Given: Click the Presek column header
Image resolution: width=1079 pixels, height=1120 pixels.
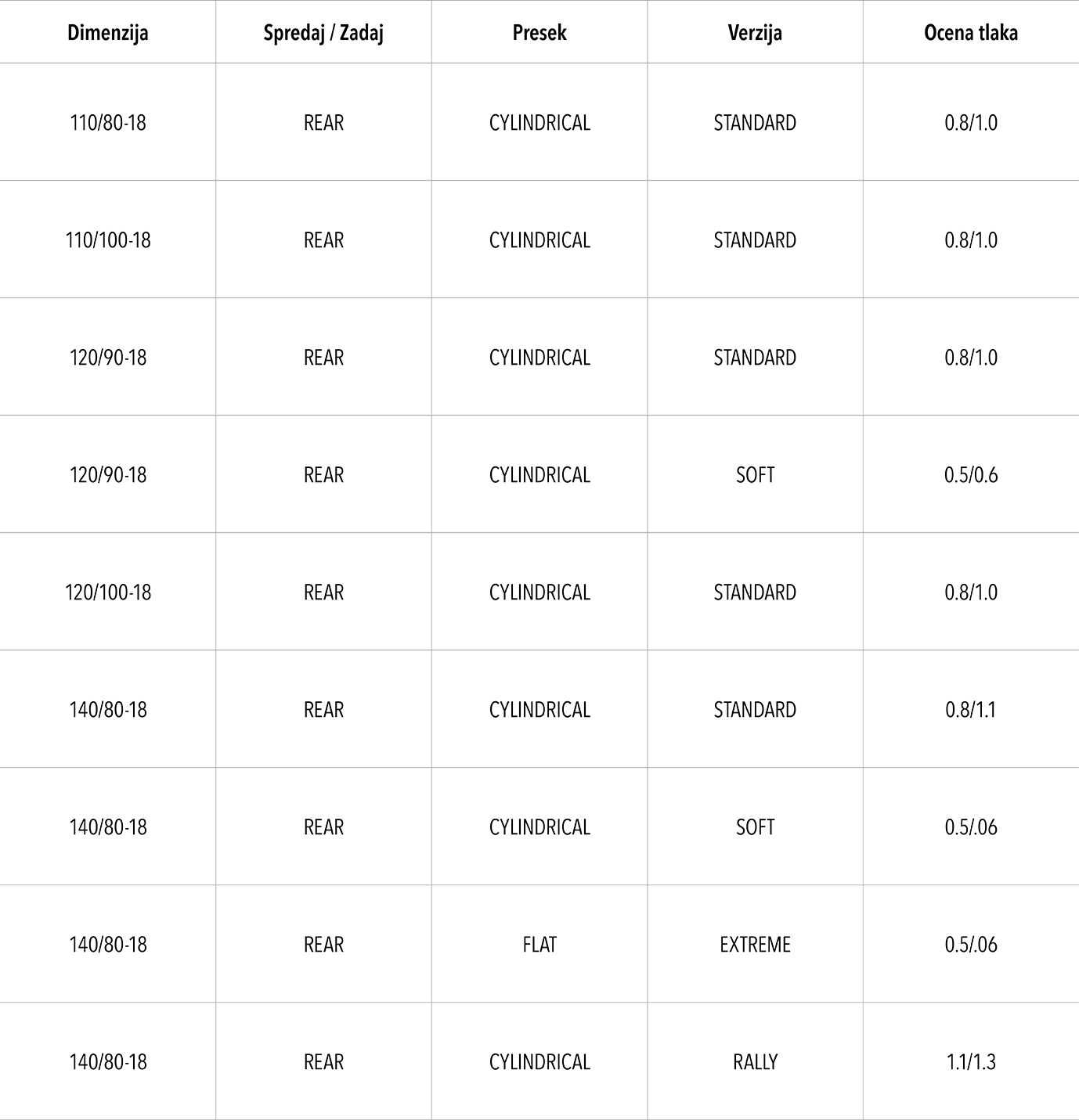Looking at the screenshot, I should pyautogui.click(x=539, y=33).
